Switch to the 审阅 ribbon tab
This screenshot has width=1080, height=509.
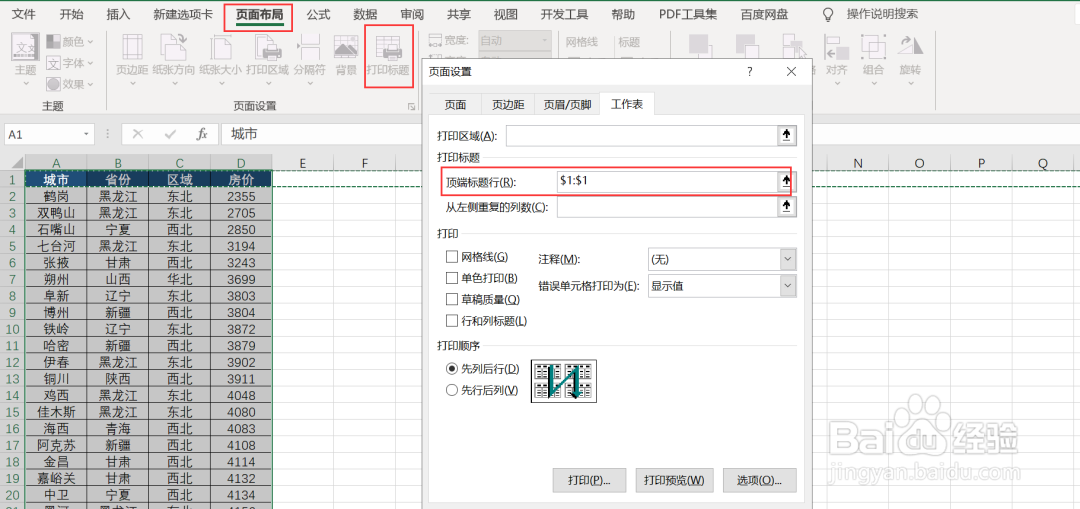[x=412, y=14]
